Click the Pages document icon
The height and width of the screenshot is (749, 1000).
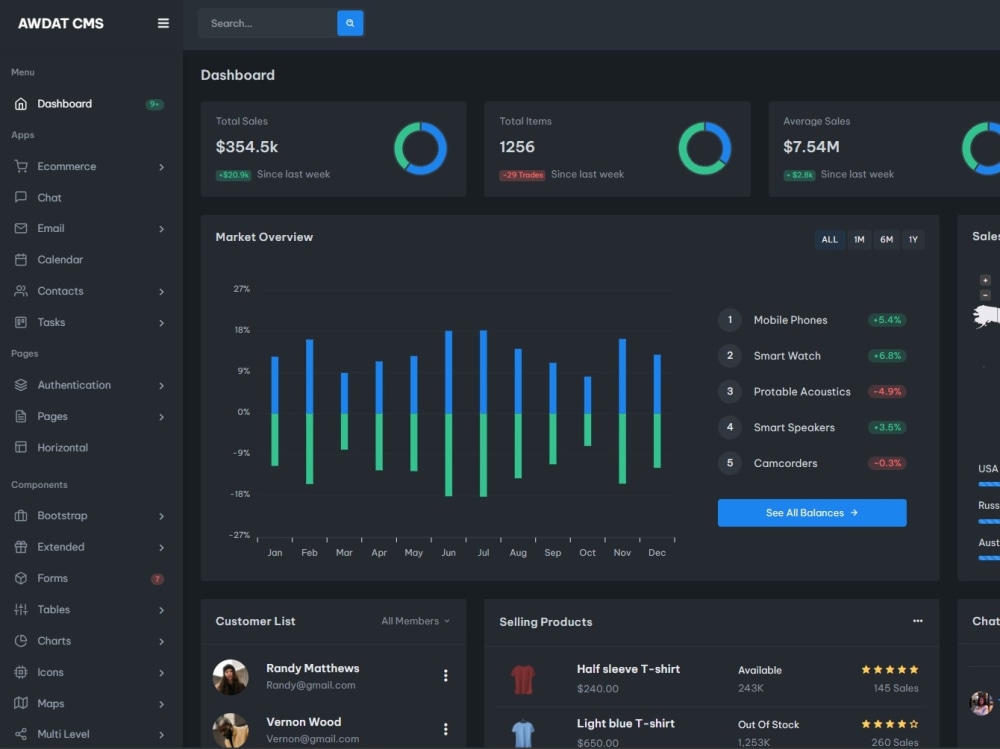click(21, 416)
